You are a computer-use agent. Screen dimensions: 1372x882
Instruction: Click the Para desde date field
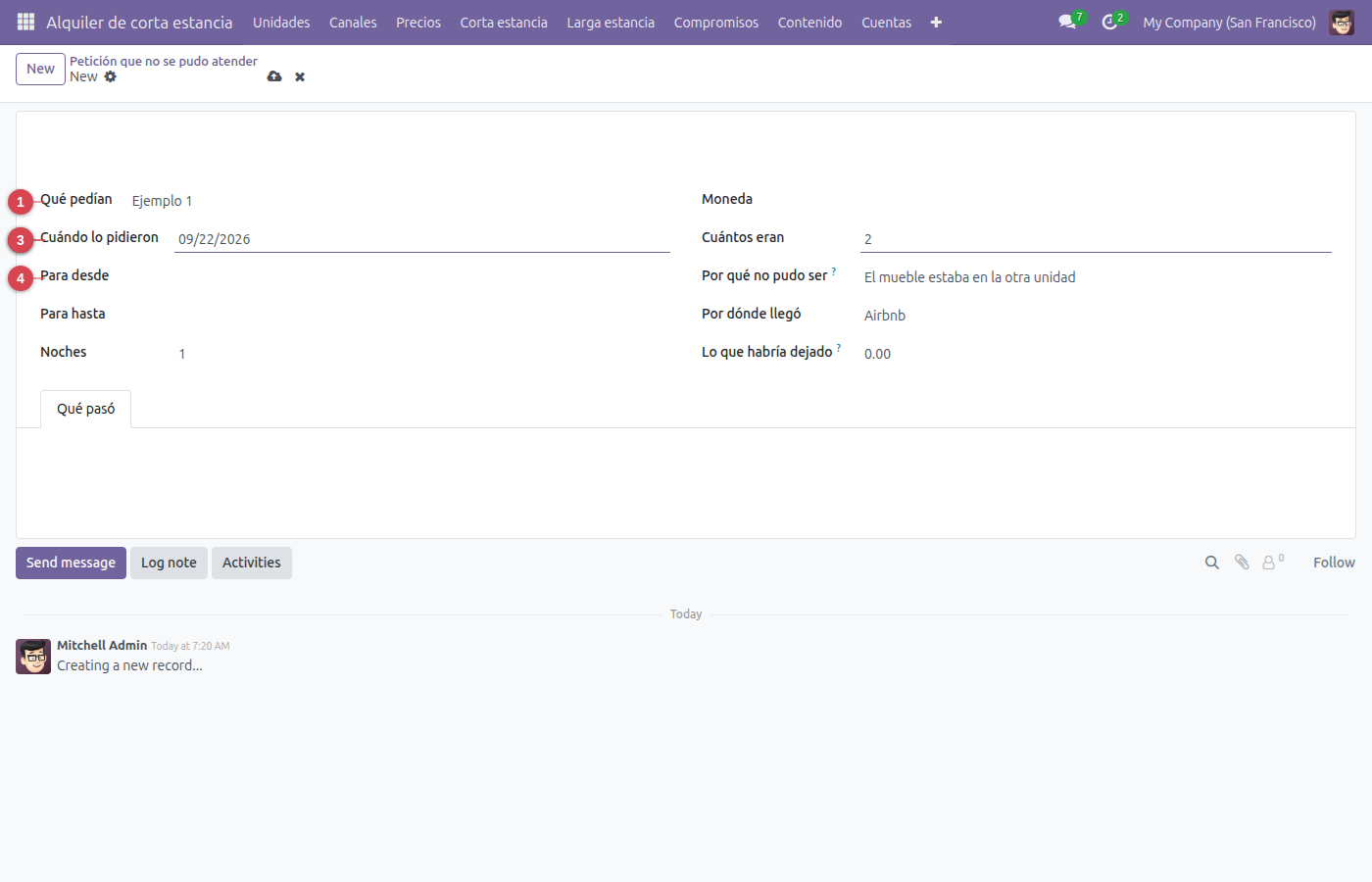click(422, 276)
